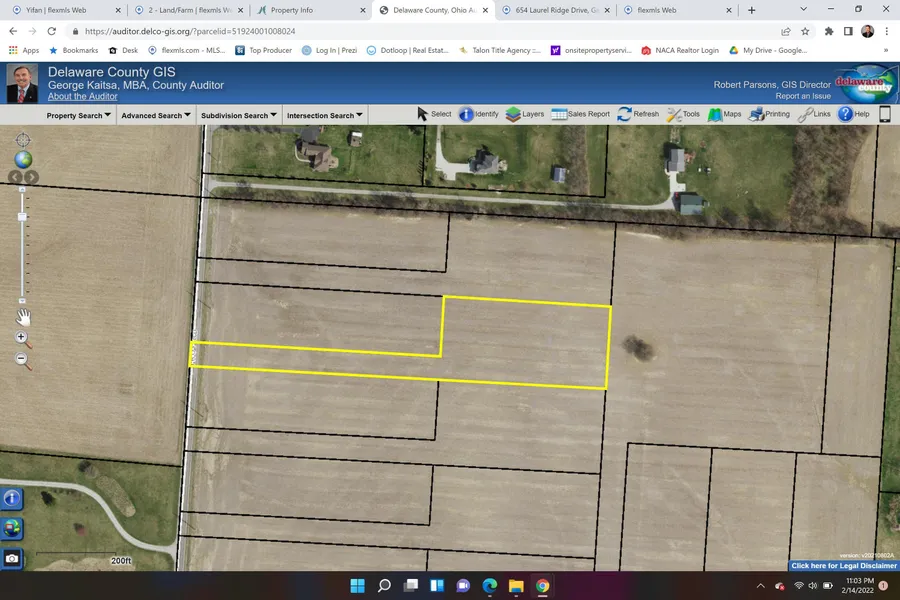Select the pan hand tool
Image resolution: width=900 pixels, height=600 pixels.
23,317
